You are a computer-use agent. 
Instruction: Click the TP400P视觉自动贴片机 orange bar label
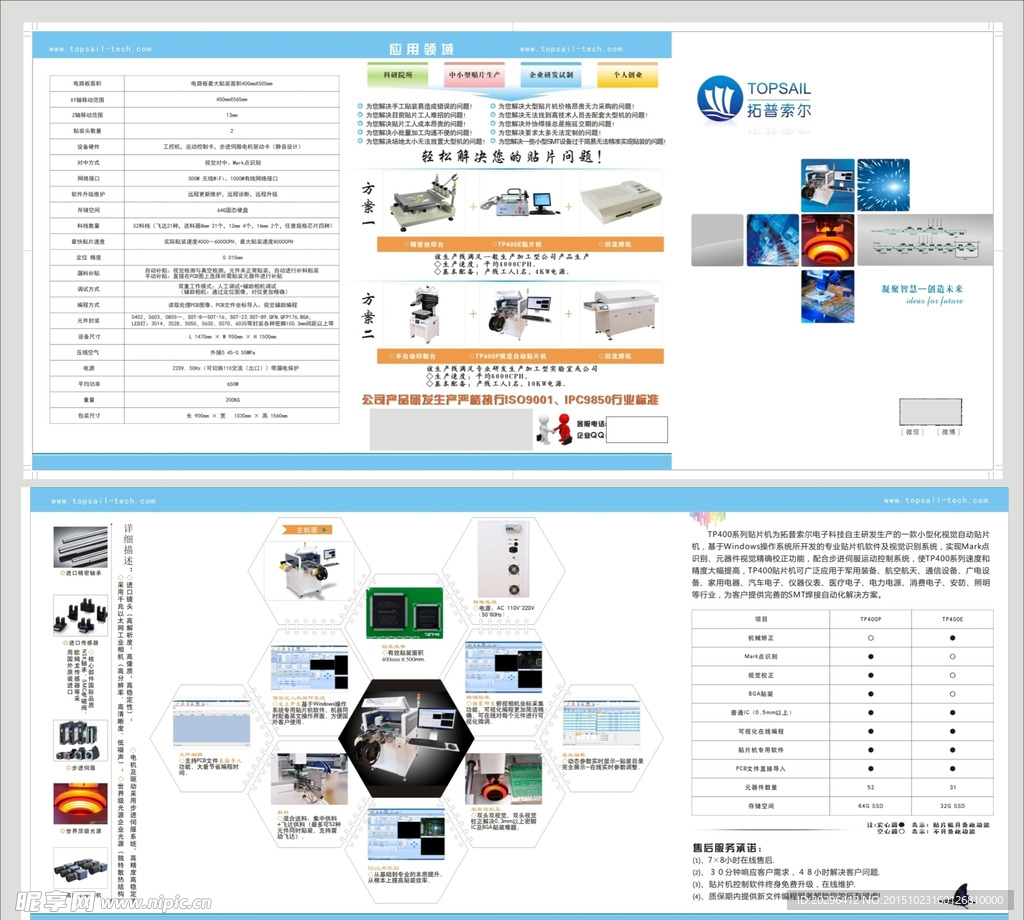point(508,356)
